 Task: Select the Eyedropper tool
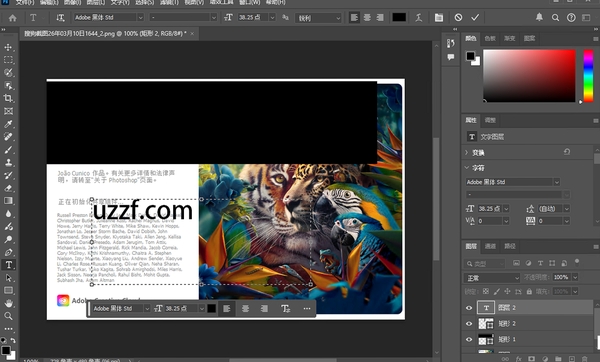click(x=8, y=124)
